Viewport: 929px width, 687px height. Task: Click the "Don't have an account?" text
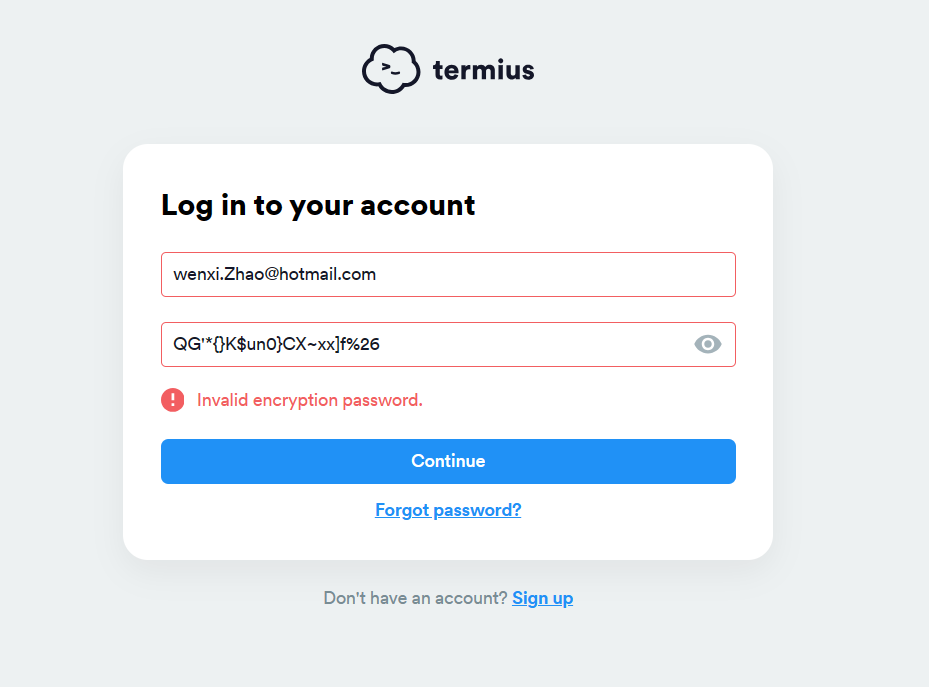[x=415, y=598]
